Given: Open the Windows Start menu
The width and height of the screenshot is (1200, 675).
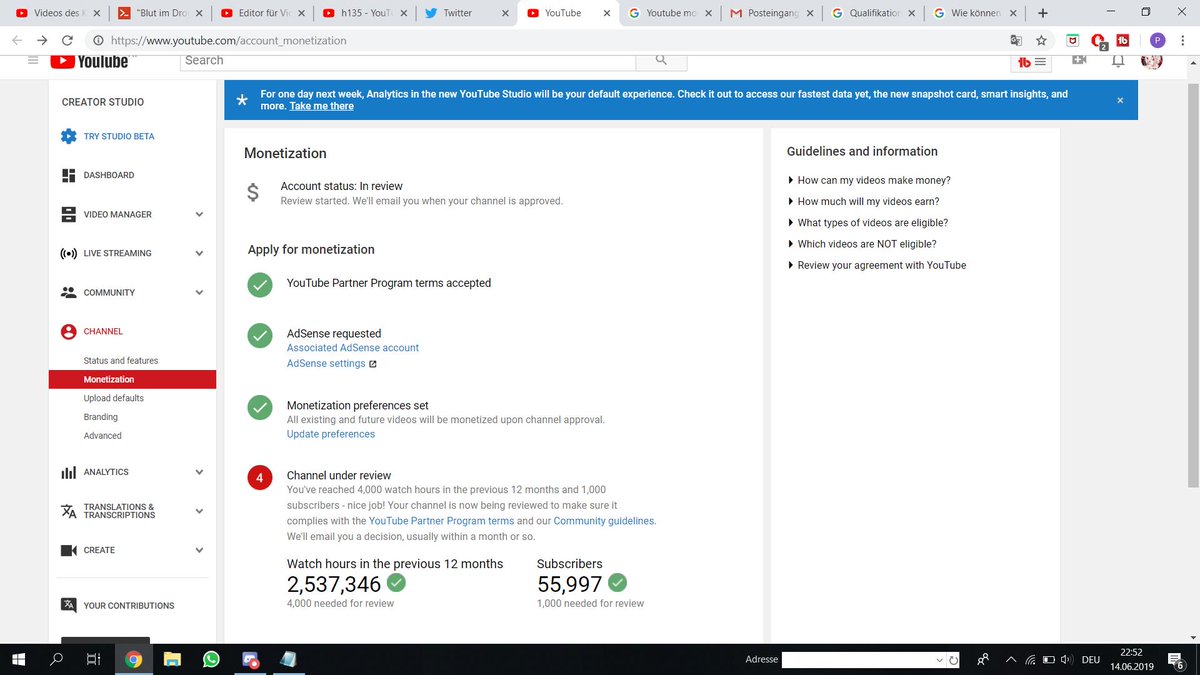Looking at the screenshot, I should (18, 660).
